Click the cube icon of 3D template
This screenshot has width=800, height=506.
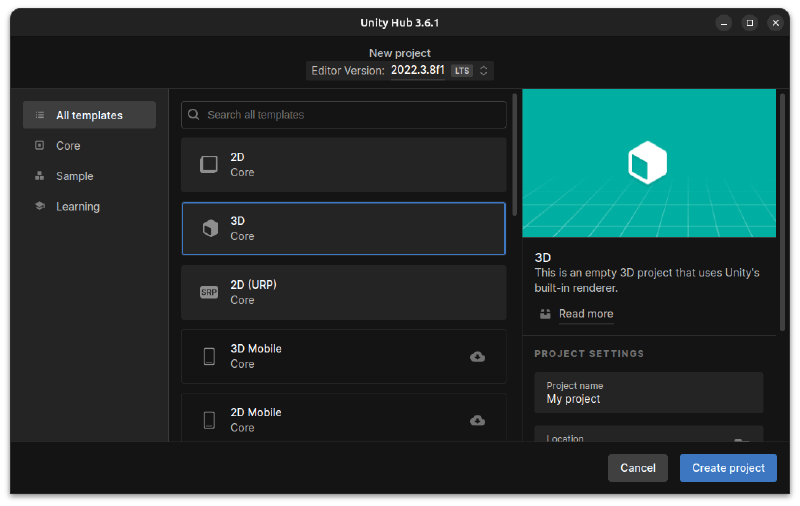pos(210,229)
